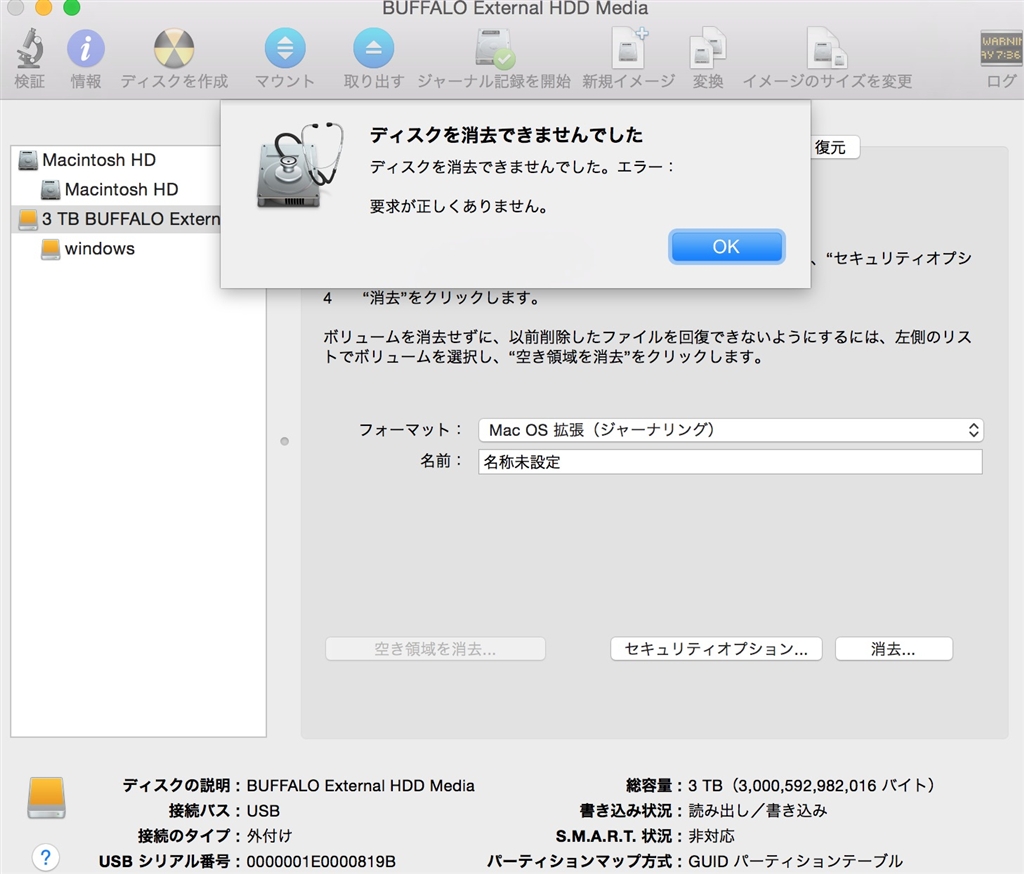Image resolution: width=1024 pixels, height=874 pixels.
Task: Click the Convert (変換) toolbar icon
Action: coord(708,50)
